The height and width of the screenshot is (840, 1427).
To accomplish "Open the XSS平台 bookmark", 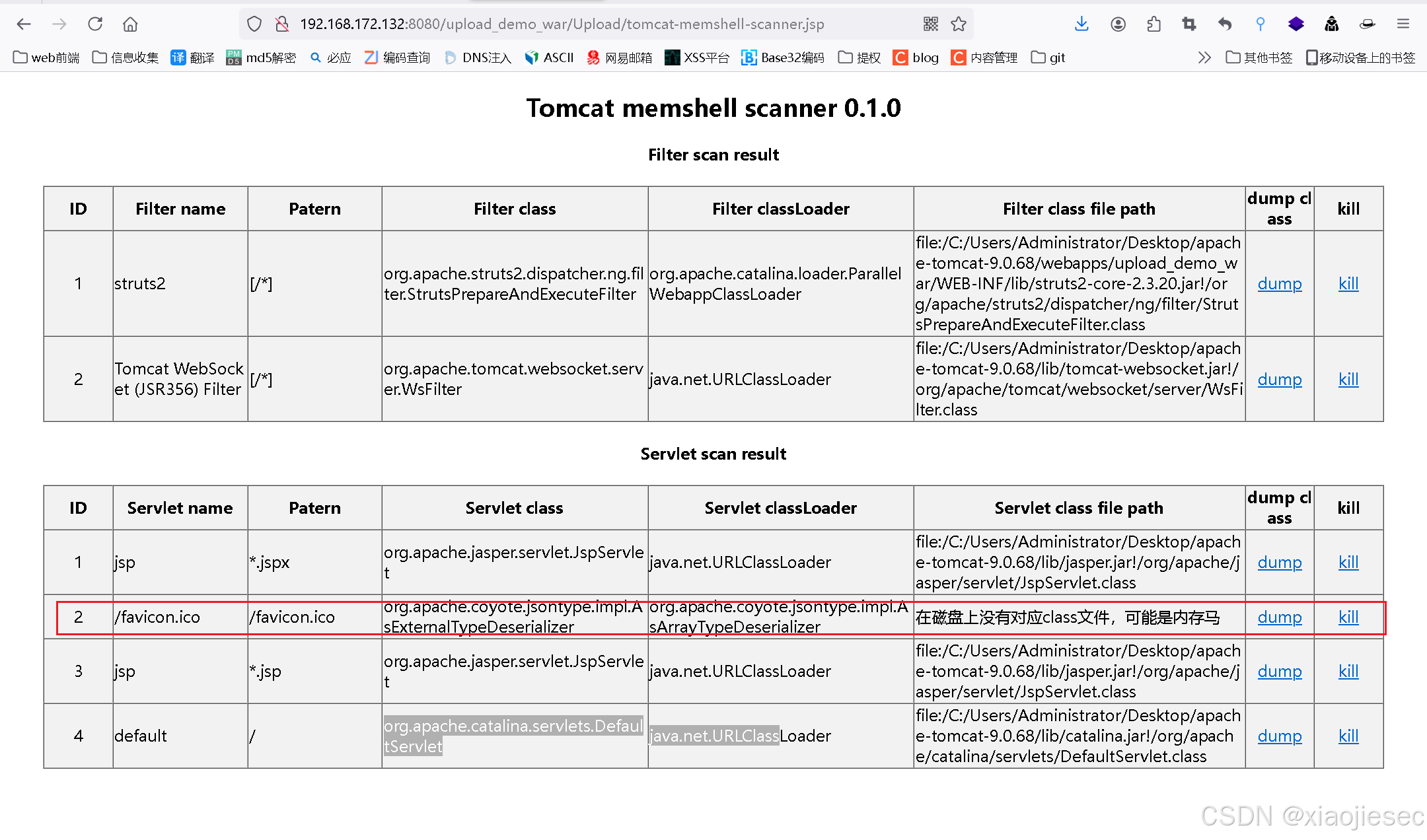I will (x=697, y=57).
